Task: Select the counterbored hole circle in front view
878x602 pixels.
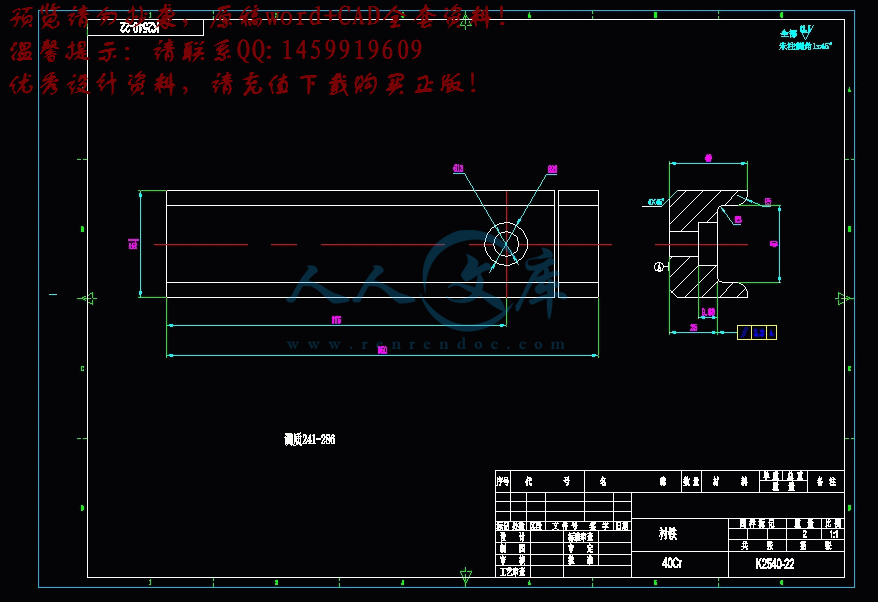Action: click(x=506, y=244)
